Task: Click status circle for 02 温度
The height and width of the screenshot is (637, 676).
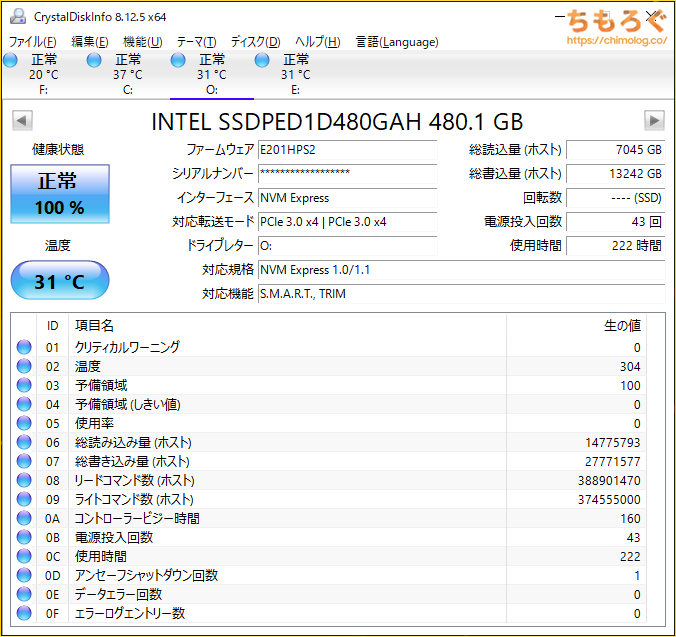Action: pyautogui.click(x=24, y=366)
